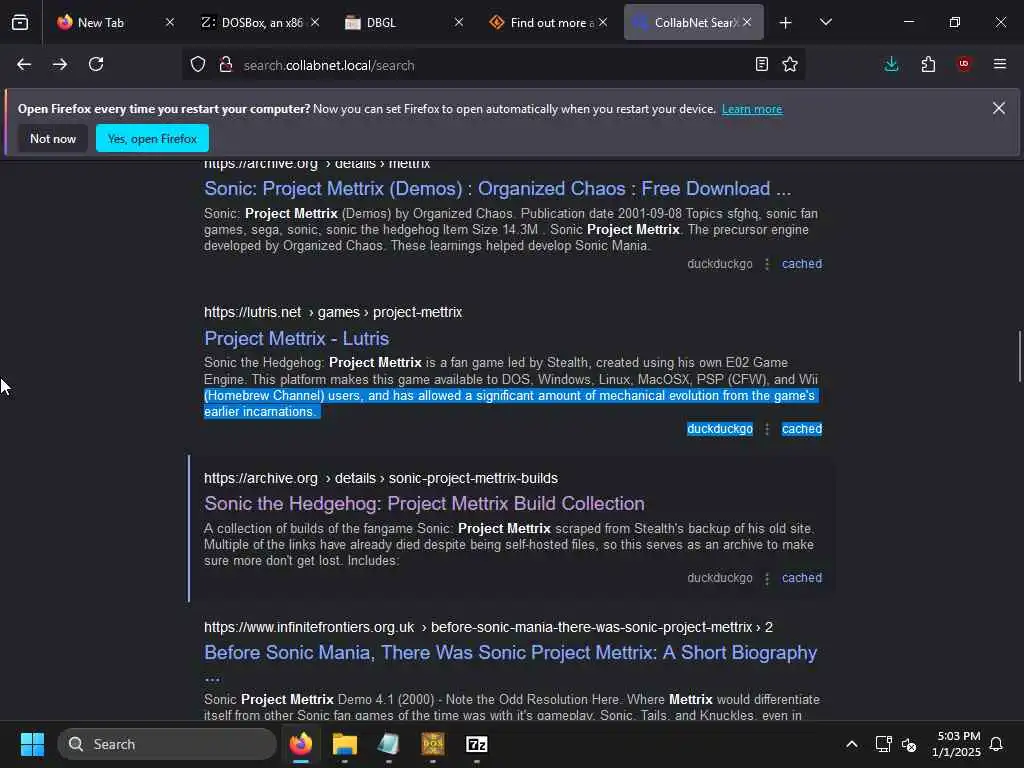List all tabs dropdown

tap(826, 22)
